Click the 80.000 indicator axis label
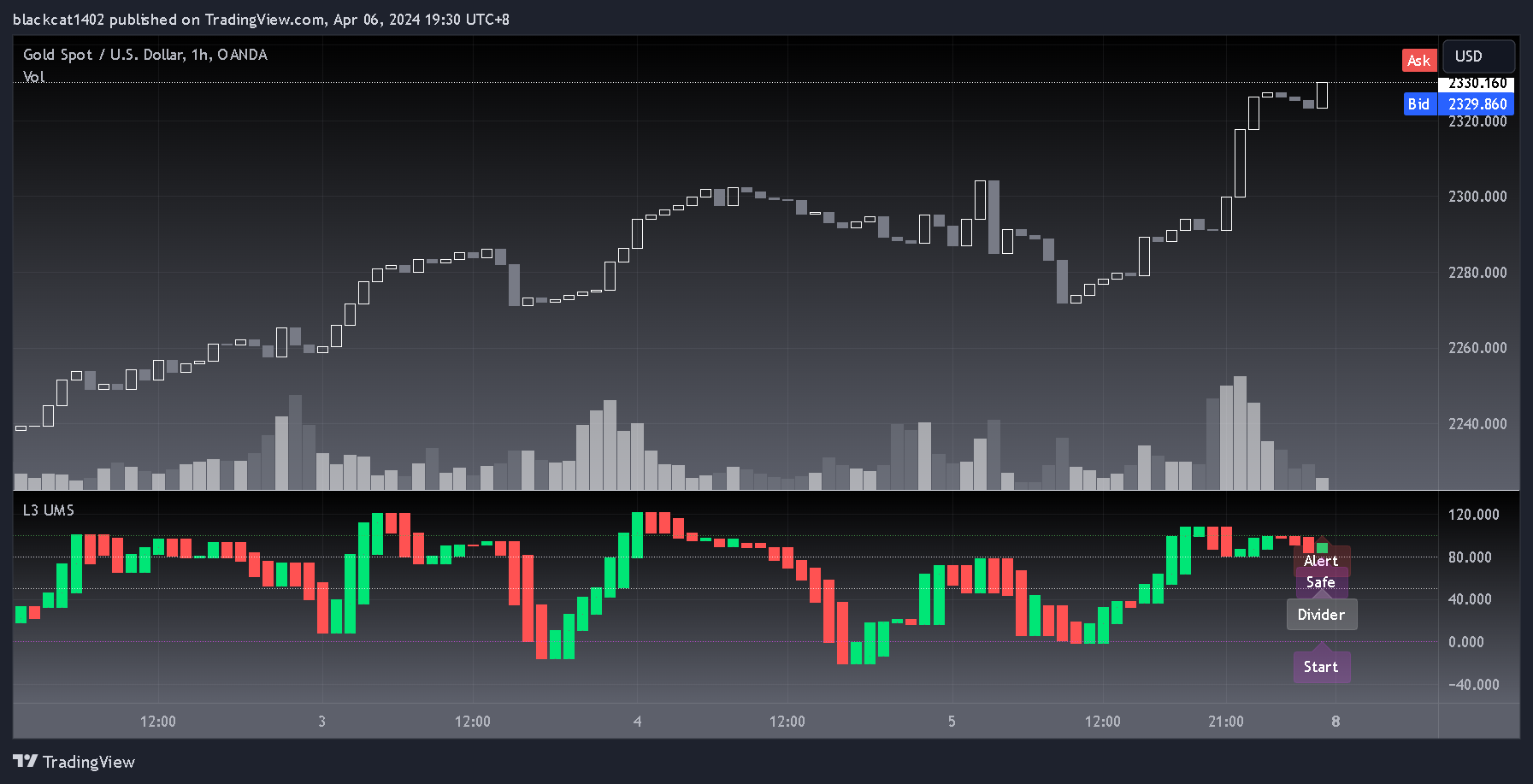This screenshot has height=784, width=1533. (1470, 557)
